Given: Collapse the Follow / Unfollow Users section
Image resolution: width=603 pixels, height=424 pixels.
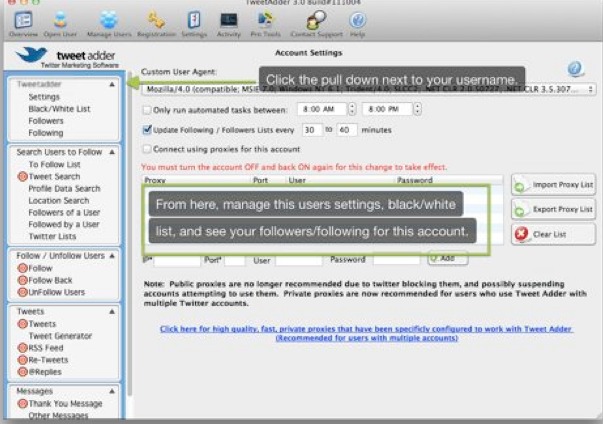Looking at the screenshot, I should (112, 256).
